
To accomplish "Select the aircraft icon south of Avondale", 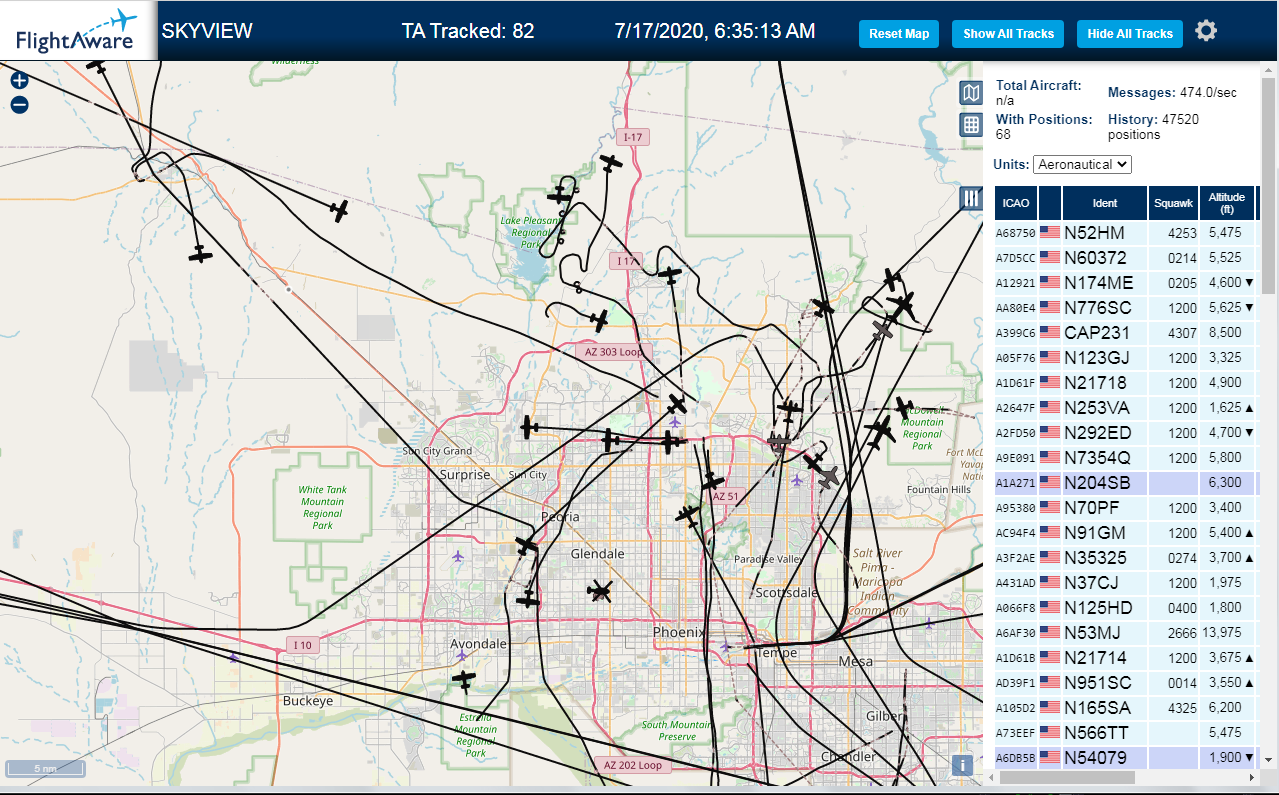I will click(x=464, y=680).
